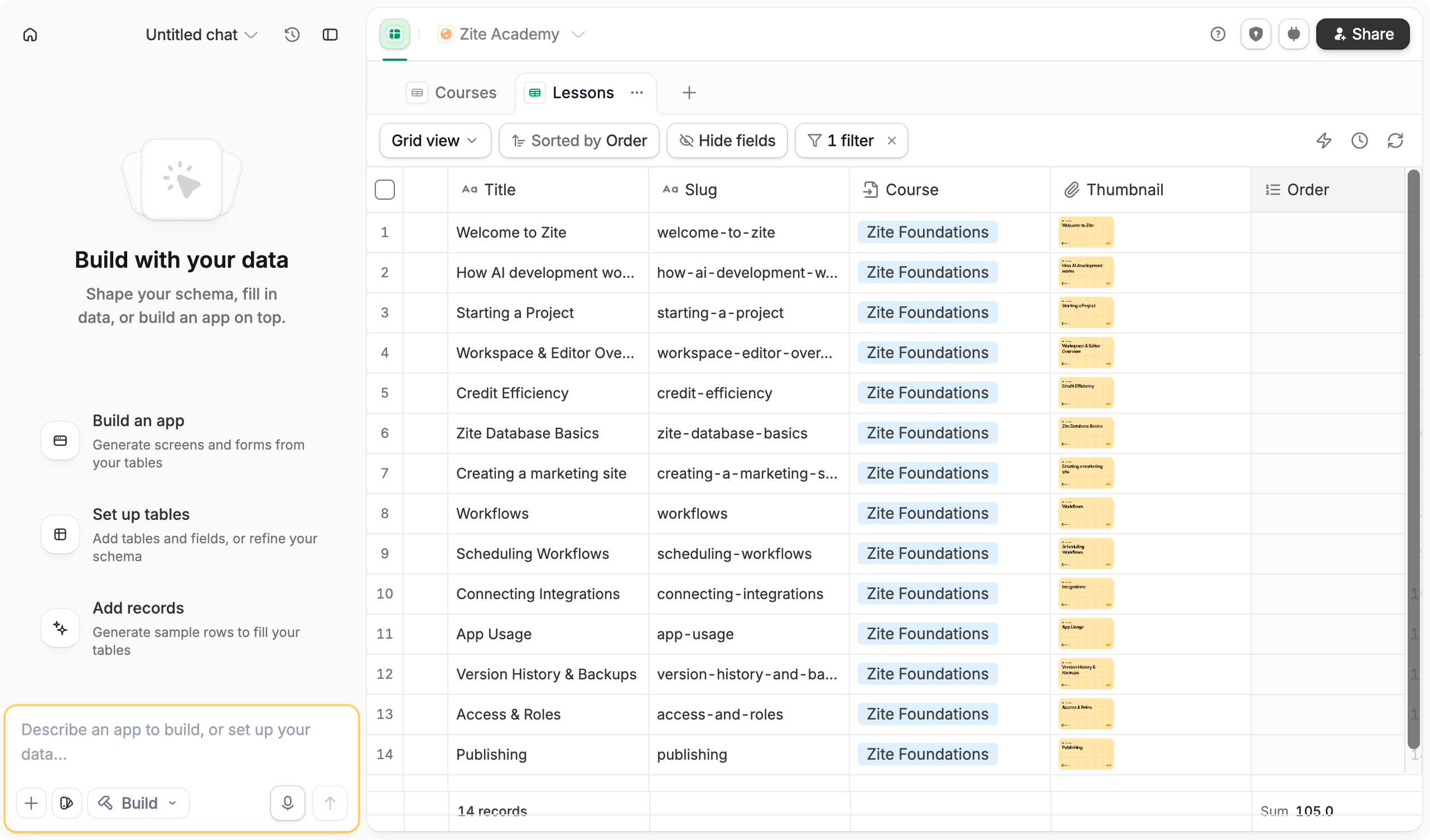Select the 'app-usage' slug cell
This screenshot has width=1430, height=840.
coord(749,634)
